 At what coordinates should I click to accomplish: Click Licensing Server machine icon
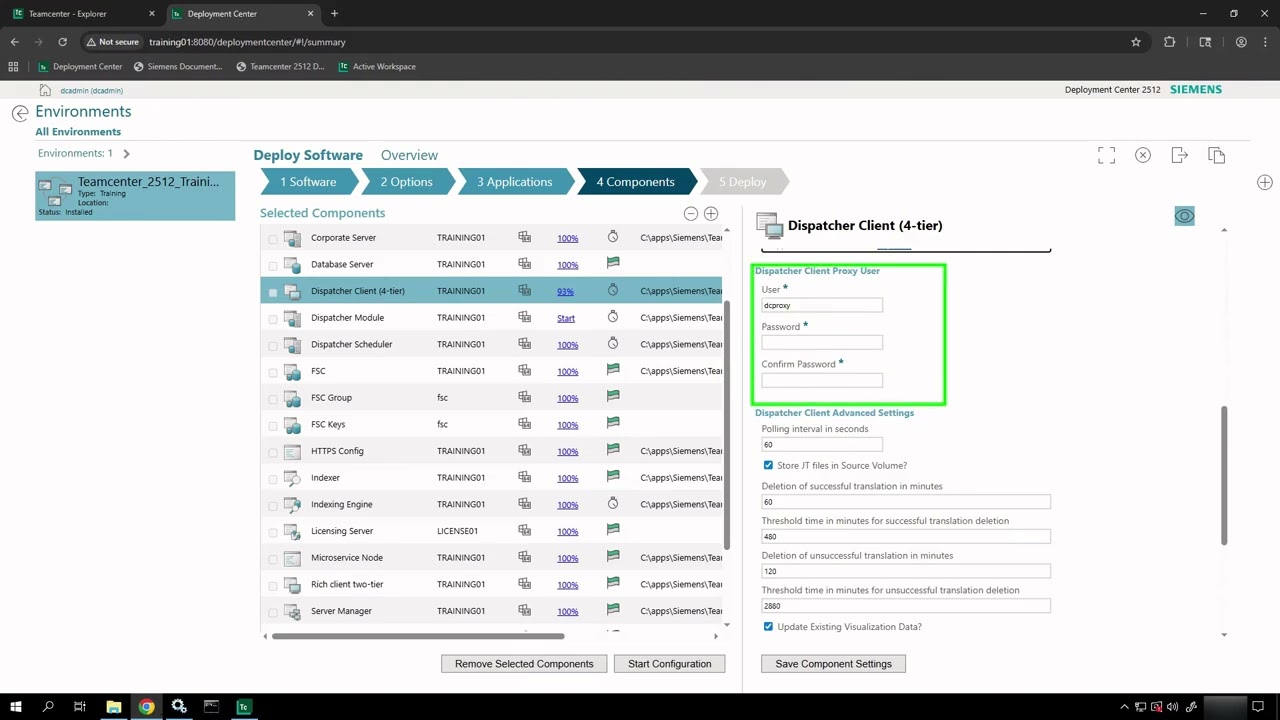[x=524, y=530]
